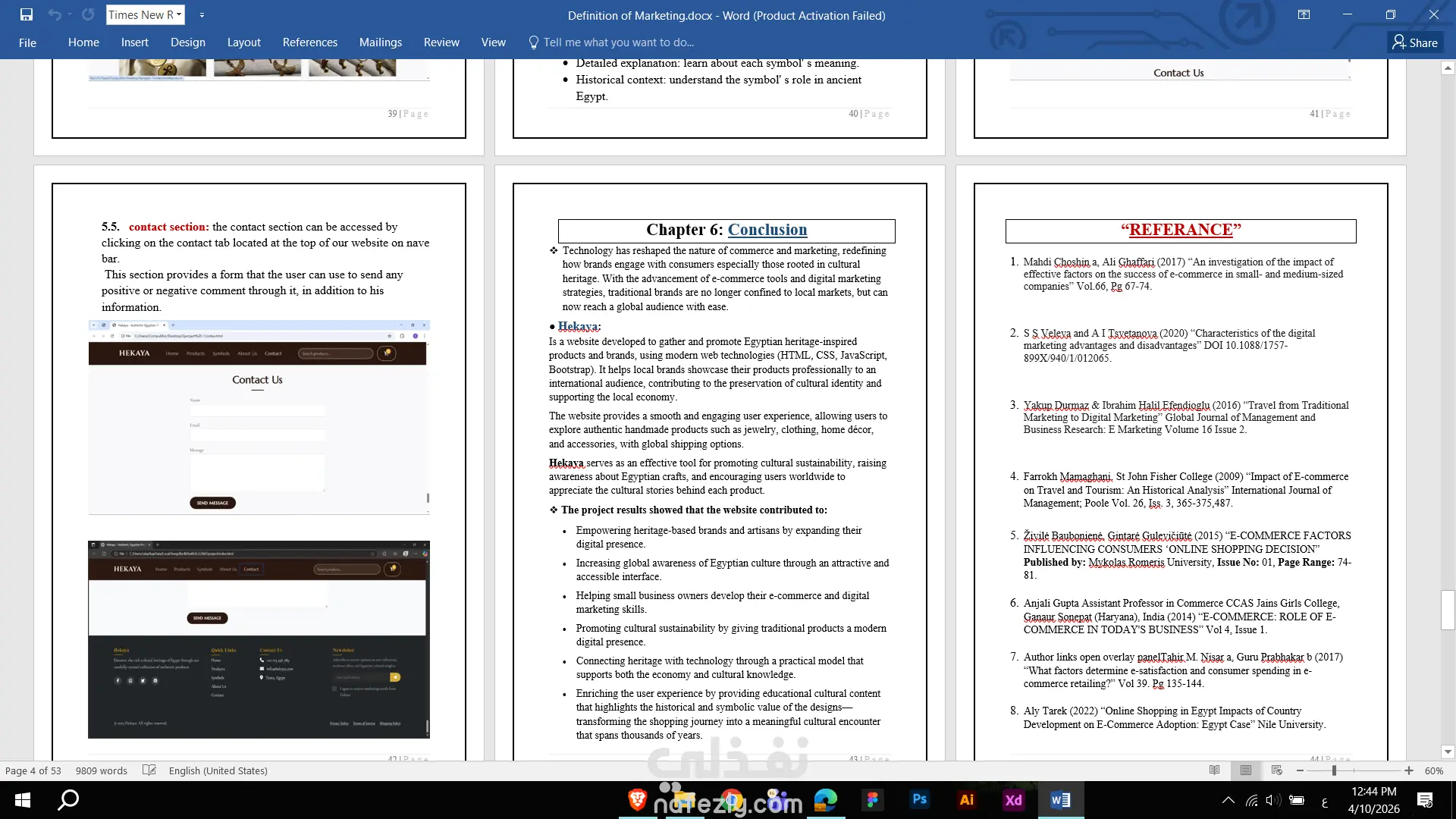This screenshot has width=1456, height=819.
Task: Click the "REFERANCE" heading
Action: 1181,230
